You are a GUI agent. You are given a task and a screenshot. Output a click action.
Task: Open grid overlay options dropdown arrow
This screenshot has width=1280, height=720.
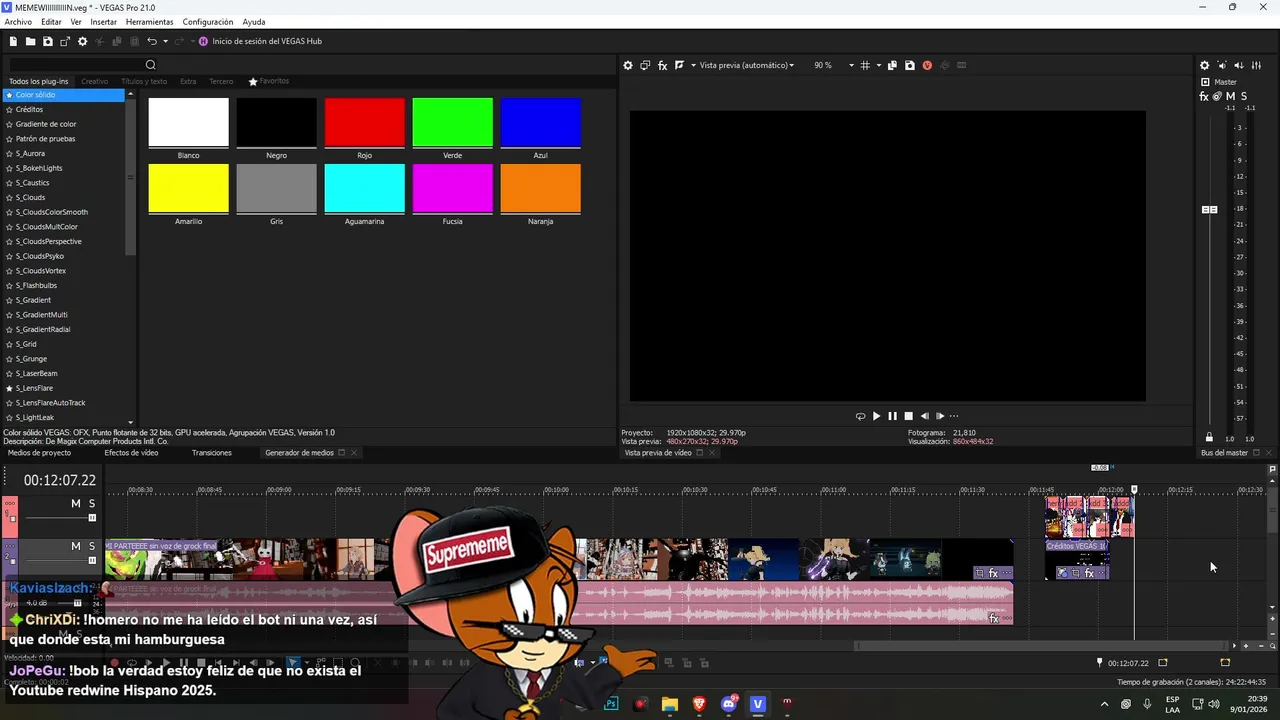(879, 65)
